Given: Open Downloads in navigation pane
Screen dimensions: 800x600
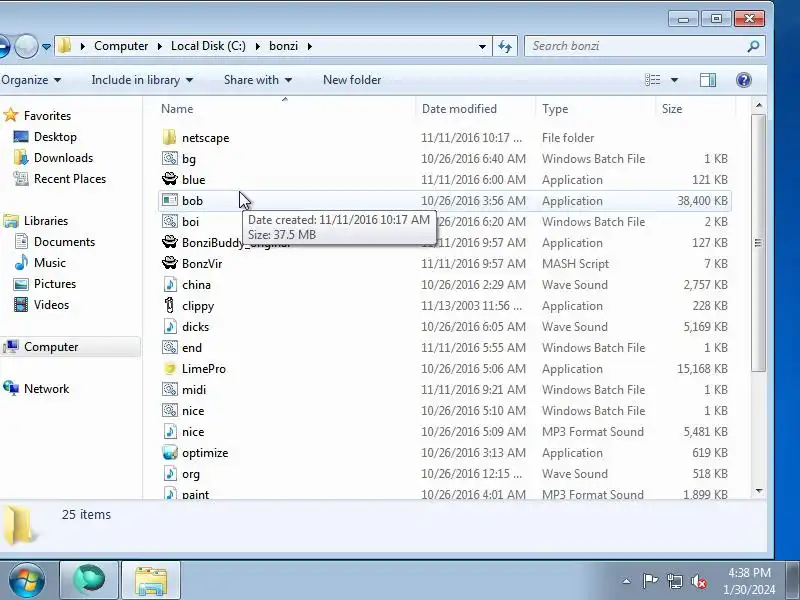Looking at the screenshot, I should click(x=63, y=158).
